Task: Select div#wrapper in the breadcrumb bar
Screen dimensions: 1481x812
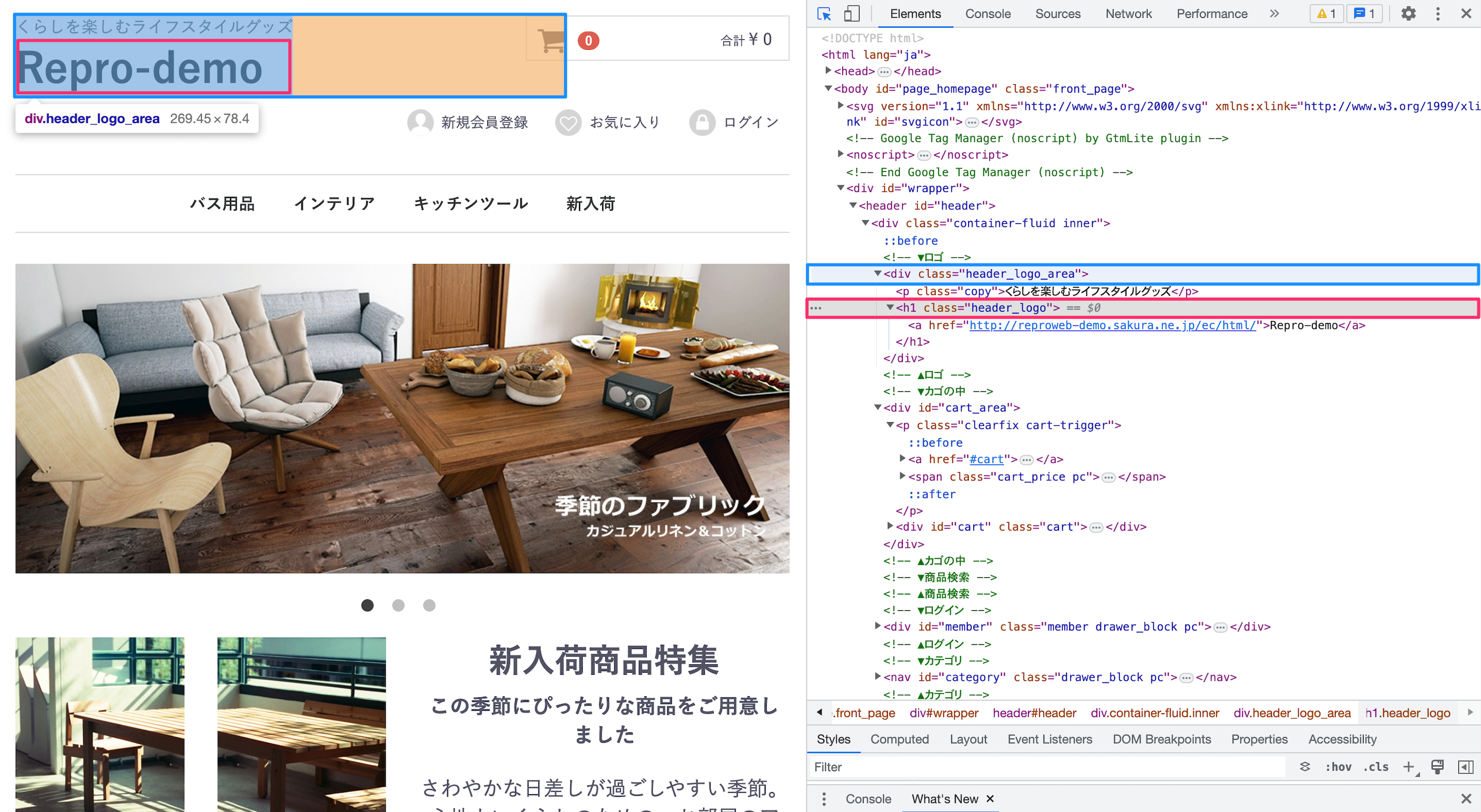Action: [943, 713]
